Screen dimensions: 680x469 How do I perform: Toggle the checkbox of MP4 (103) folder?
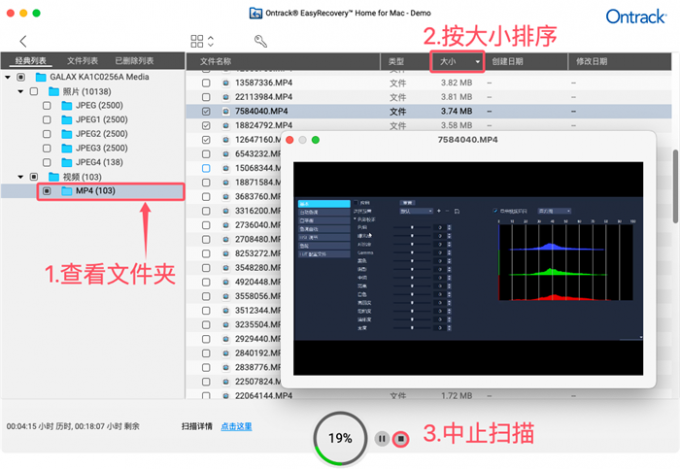point(47,191)
